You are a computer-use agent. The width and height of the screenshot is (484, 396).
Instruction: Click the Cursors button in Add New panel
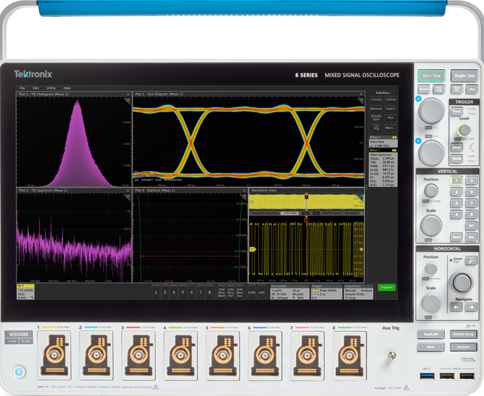pos(376,99)
